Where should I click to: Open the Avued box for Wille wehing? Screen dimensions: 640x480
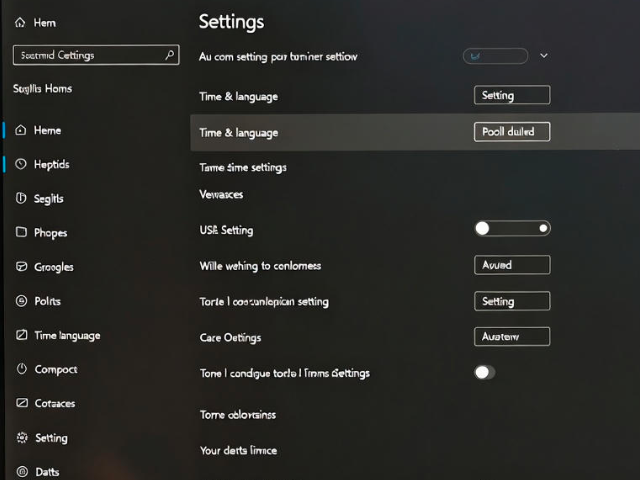click(x=511, y=265)
